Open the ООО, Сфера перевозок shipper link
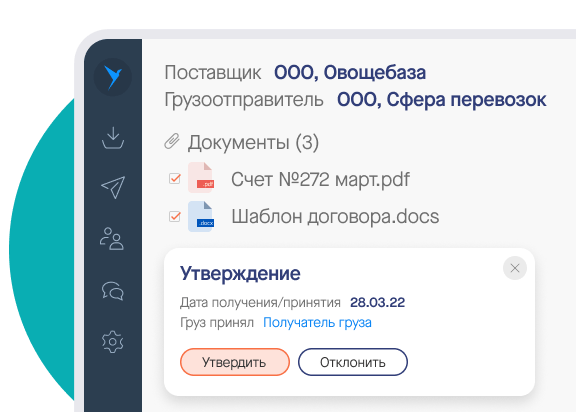Image resolution: width=576 pixels, height=412 pixels. tap(442, 100)
